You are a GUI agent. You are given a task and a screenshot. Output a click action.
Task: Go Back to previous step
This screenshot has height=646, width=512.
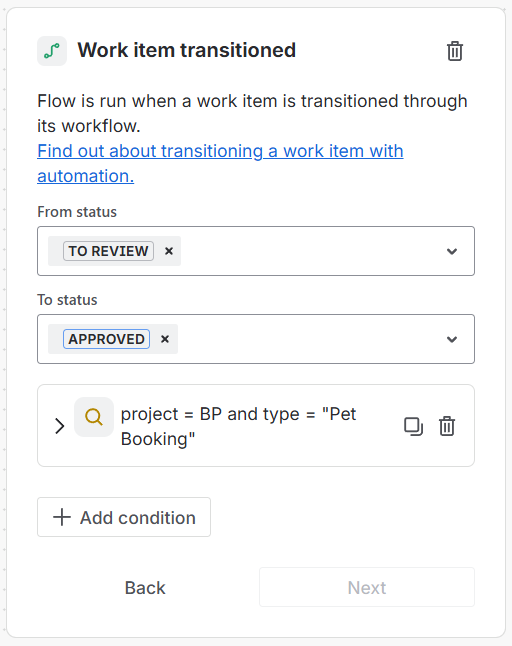[x=145, y=587]
